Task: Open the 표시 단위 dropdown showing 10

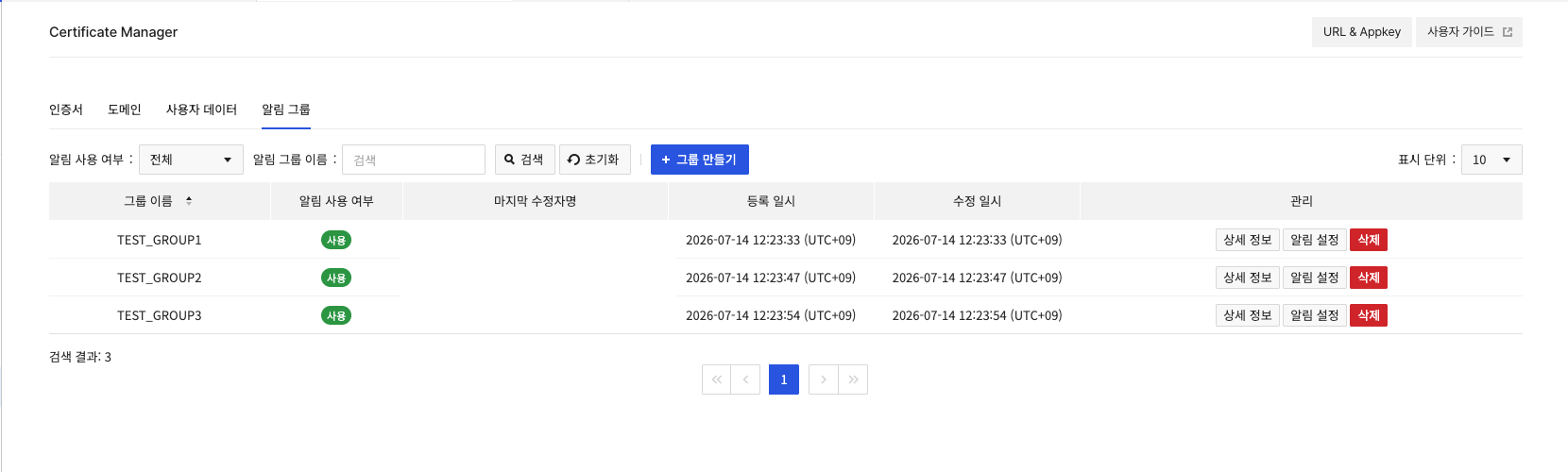Action: (x=1491, y=160)
